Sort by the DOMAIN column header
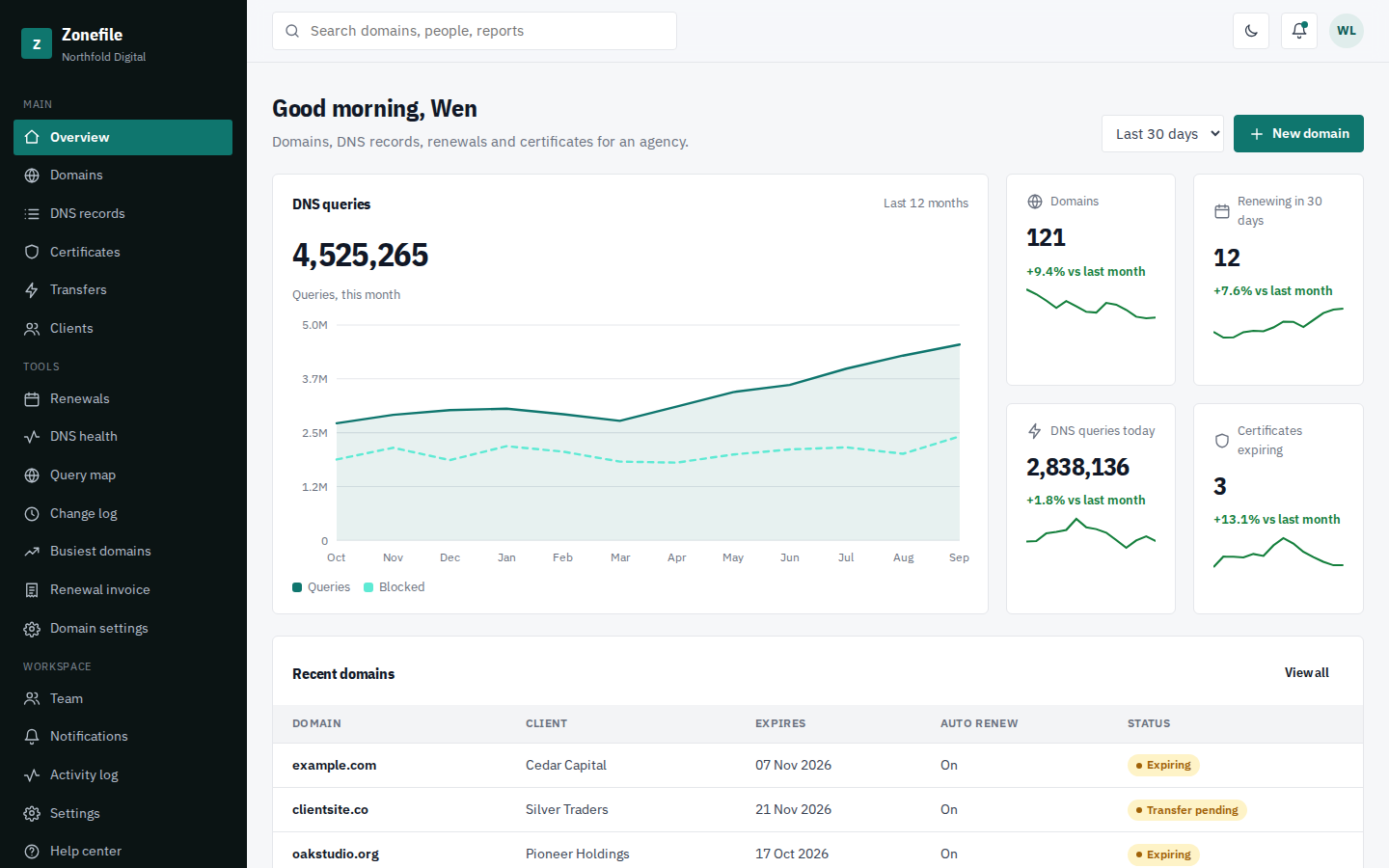This screenshot has height=868, width=1389. pos(316,723)
